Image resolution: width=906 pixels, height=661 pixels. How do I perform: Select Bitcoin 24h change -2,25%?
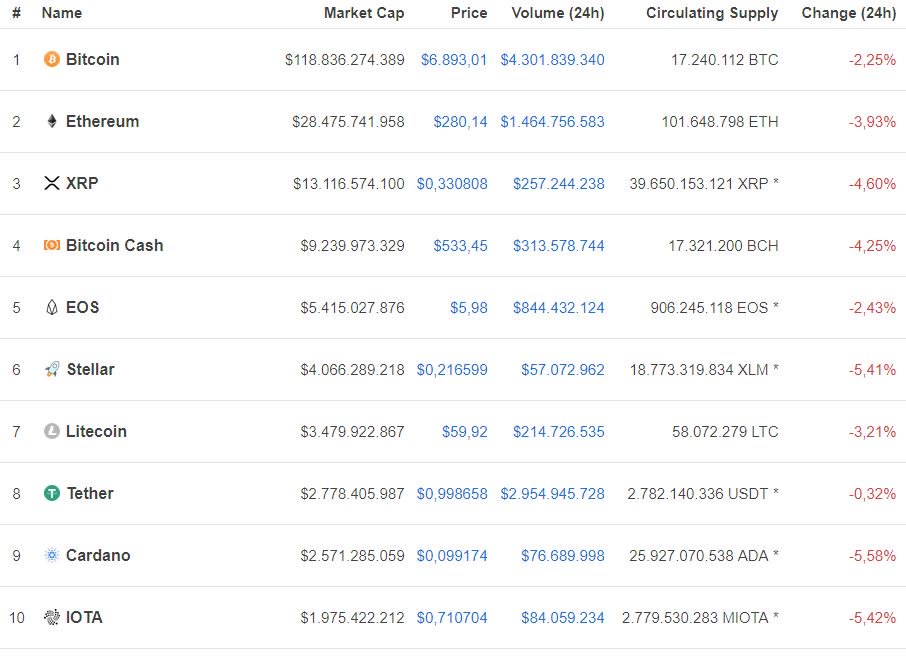click(x=872, y=60)
